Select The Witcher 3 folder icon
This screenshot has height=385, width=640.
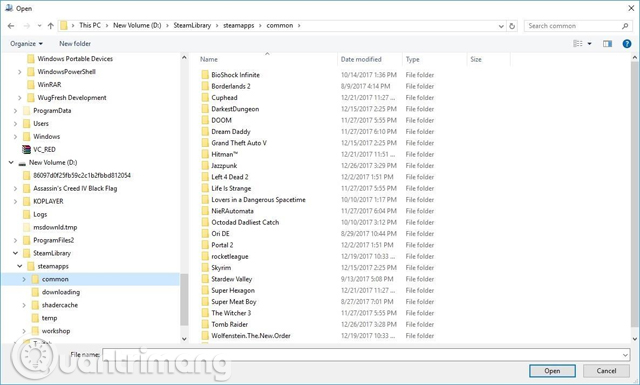tap(205, 313)
